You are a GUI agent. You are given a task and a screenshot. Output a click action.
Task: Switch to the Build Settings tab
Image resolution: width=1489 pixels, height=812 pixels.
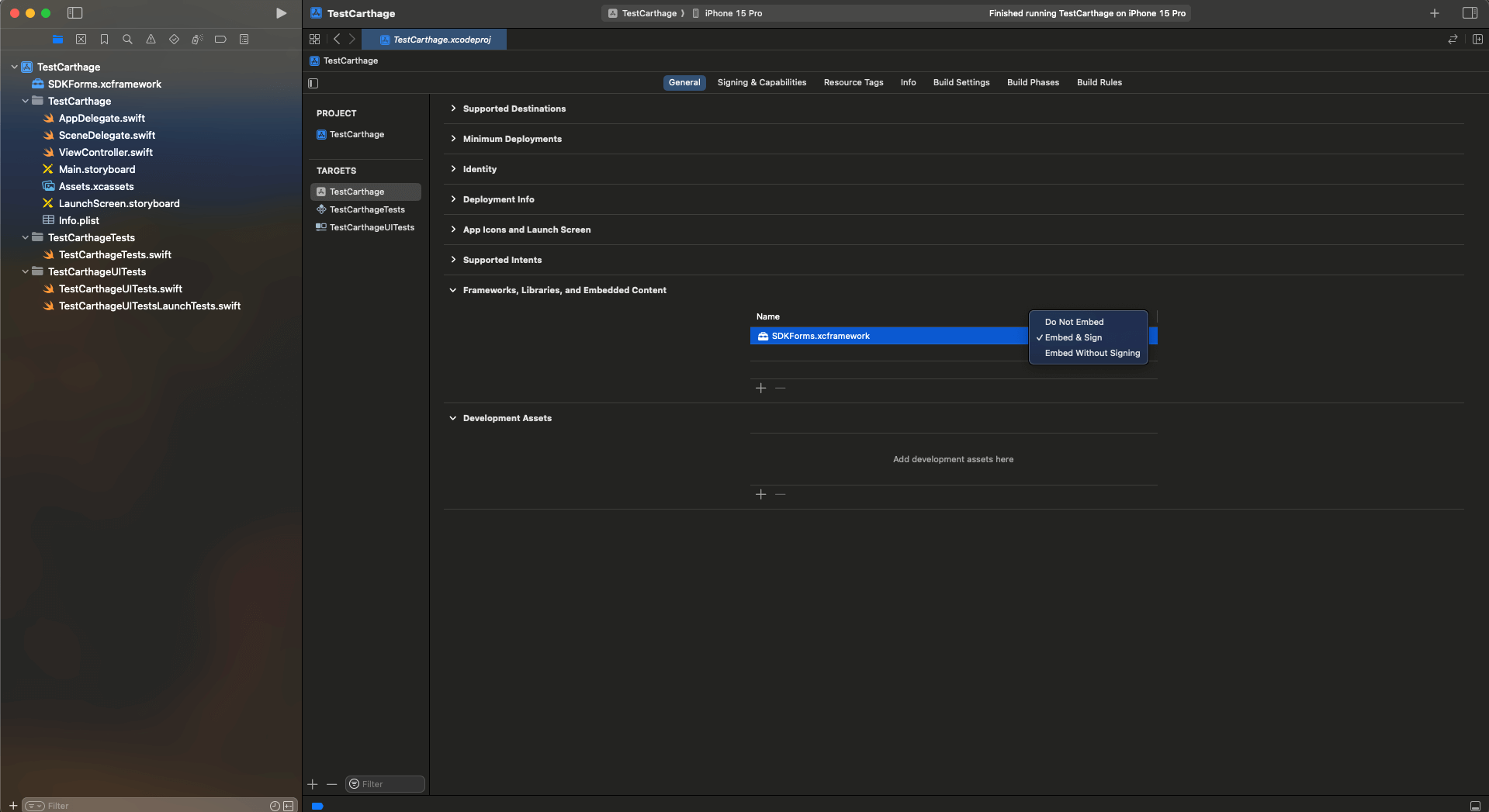(961, 82)
